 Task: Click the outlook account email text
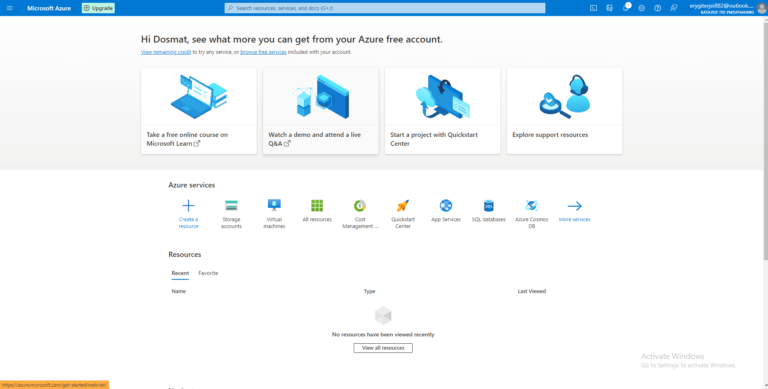coord(721,5)
